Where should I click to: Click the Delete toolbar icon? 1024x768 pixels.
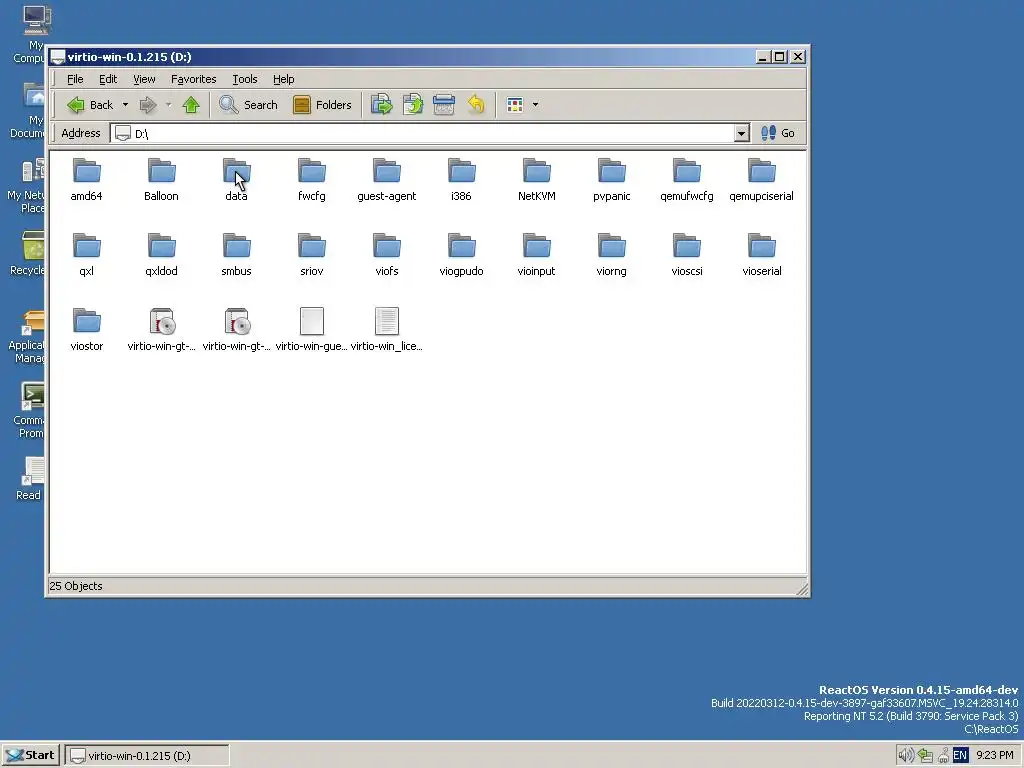[444, 104]
